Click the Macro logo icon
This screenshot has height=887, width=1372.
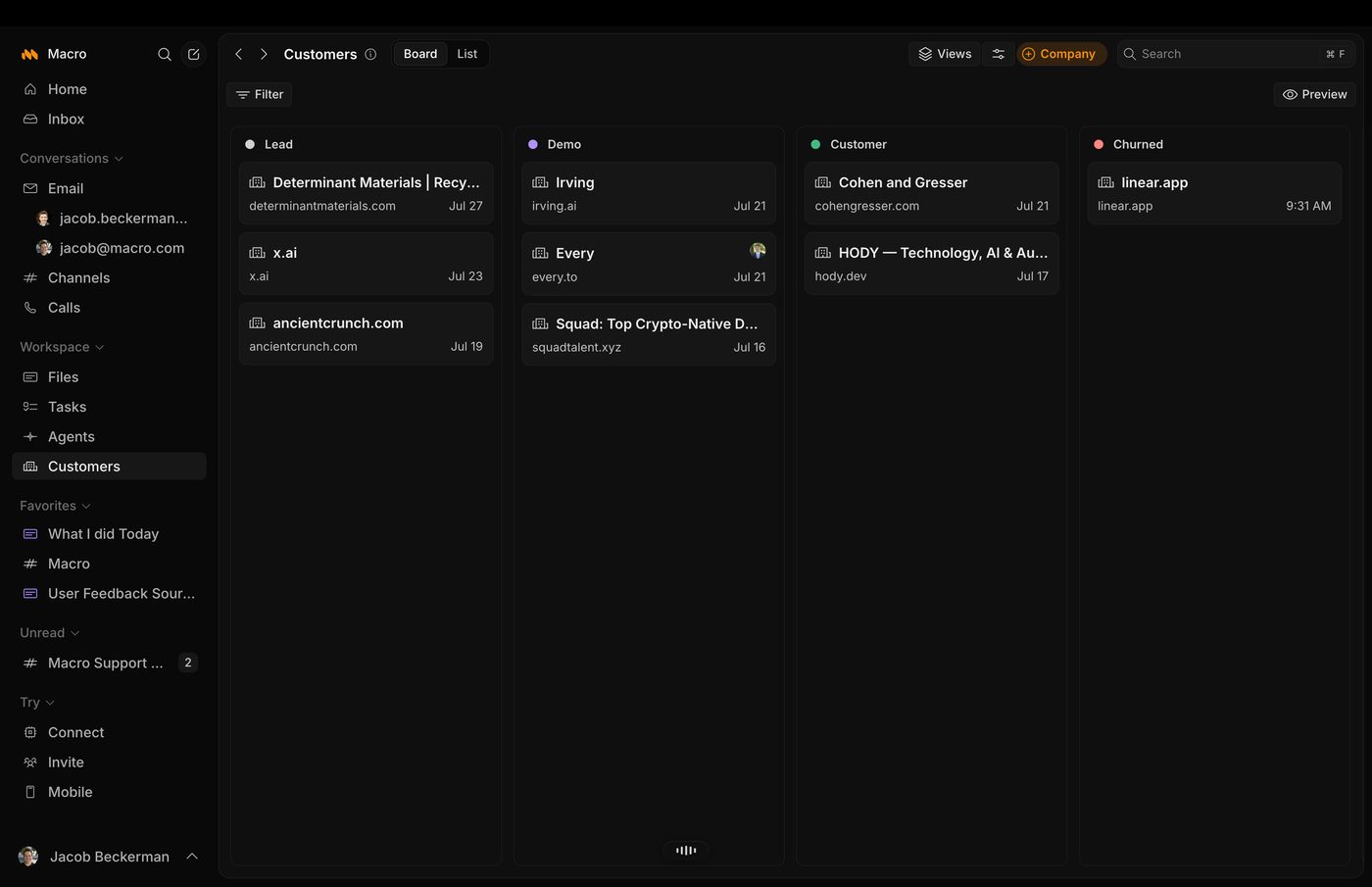pyautogui.click(x=29, y=54)
